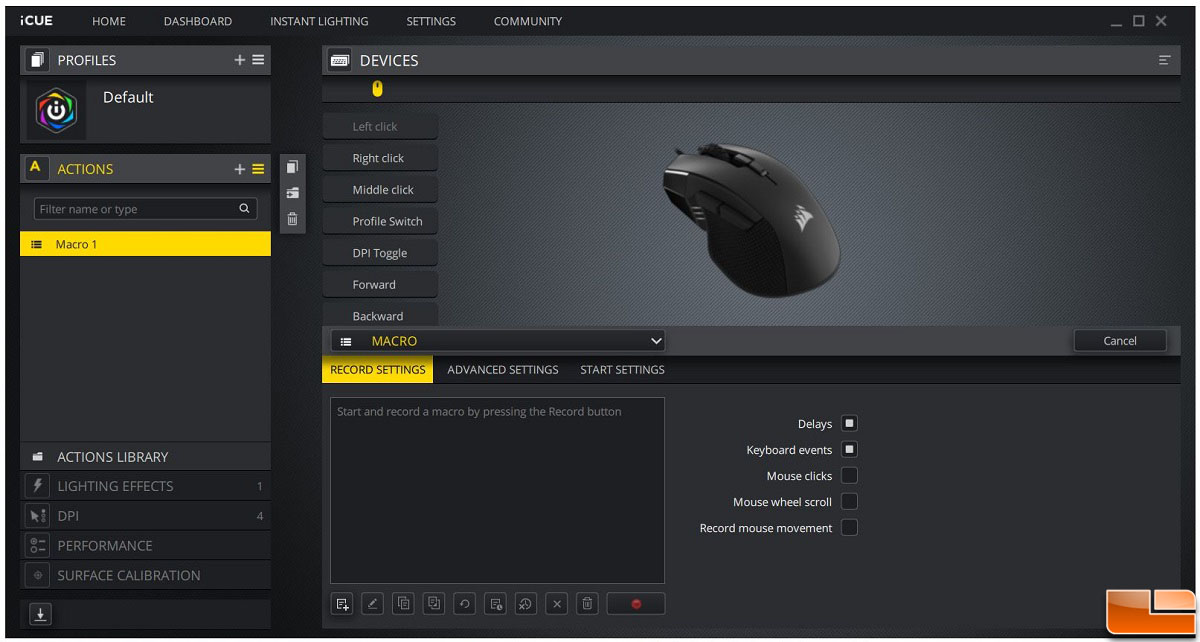Open the Home menu
The height and width of the screenshot is (642, 1200).
tap(109, 21)
